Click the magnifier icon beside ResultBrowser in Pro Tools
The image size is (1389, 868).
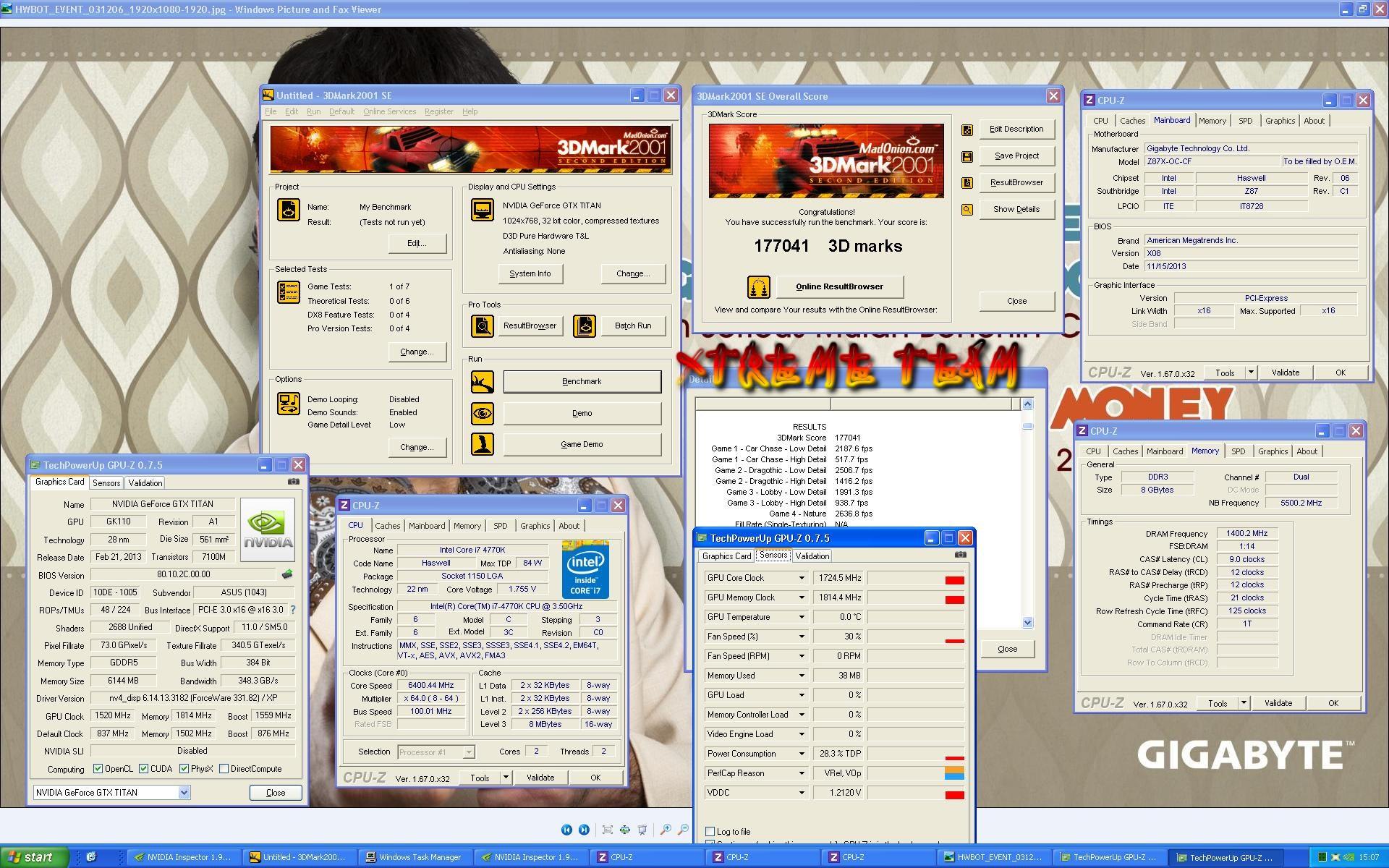click(482, 325)
